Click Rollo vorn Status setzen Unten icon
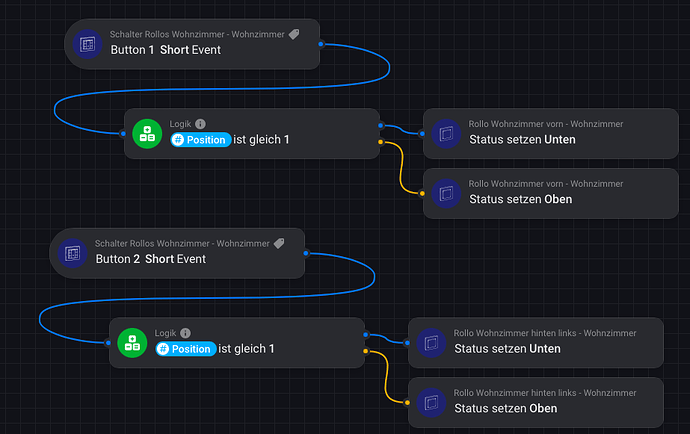Image resolution: width=690 pixels, height=434 pixels. 446,133
